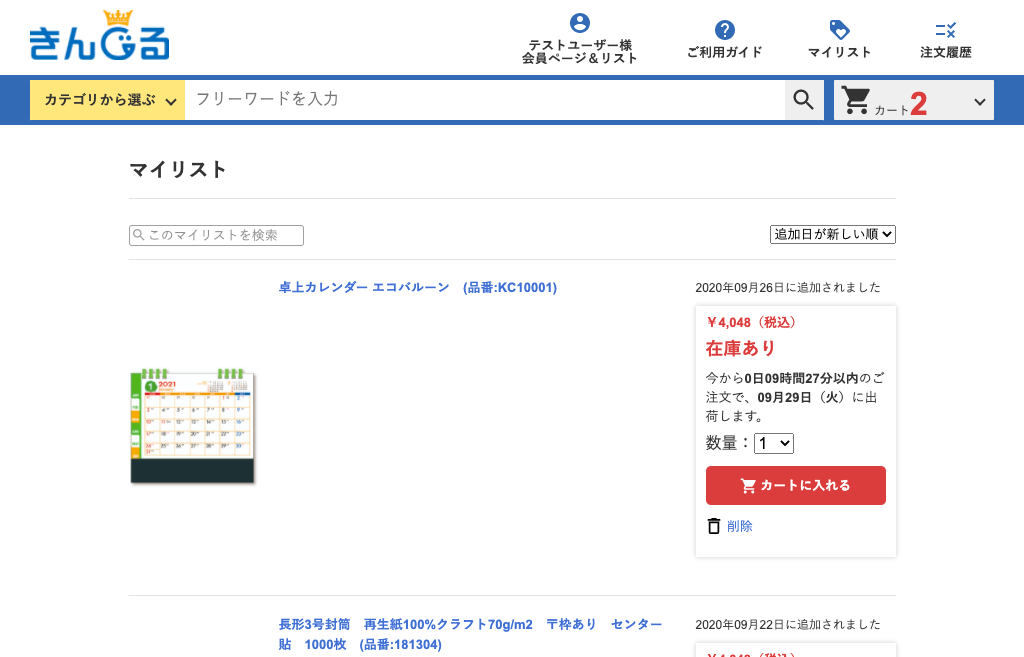Click the magnifier search button
The height and width of the screenshot is (657, 1024).
pyautogui.click(x=804, y=99)
